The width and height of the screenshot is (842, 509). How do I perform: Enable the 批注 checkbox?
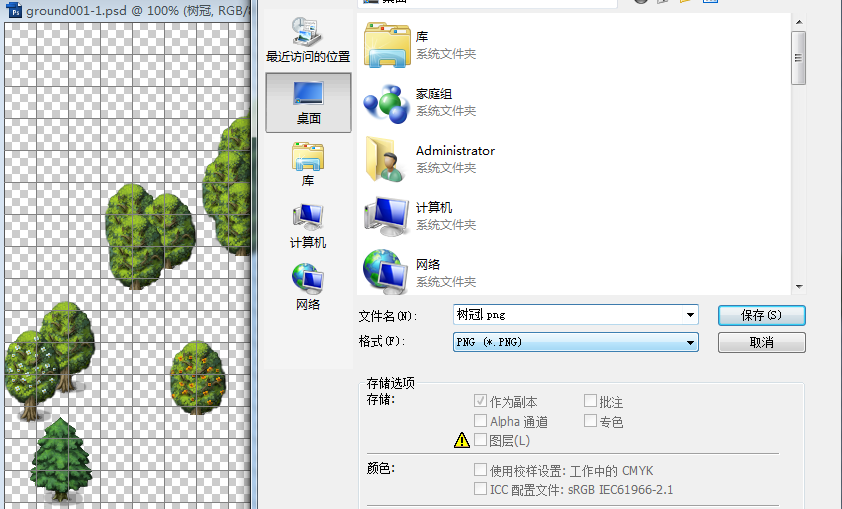(x=590, y=401)
